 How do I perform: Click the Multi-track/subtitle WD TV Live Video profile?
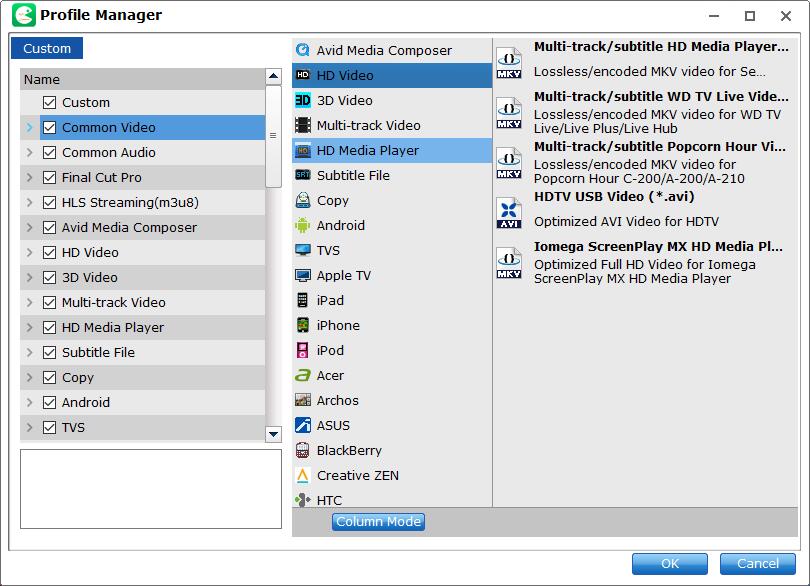click(645, 113)
